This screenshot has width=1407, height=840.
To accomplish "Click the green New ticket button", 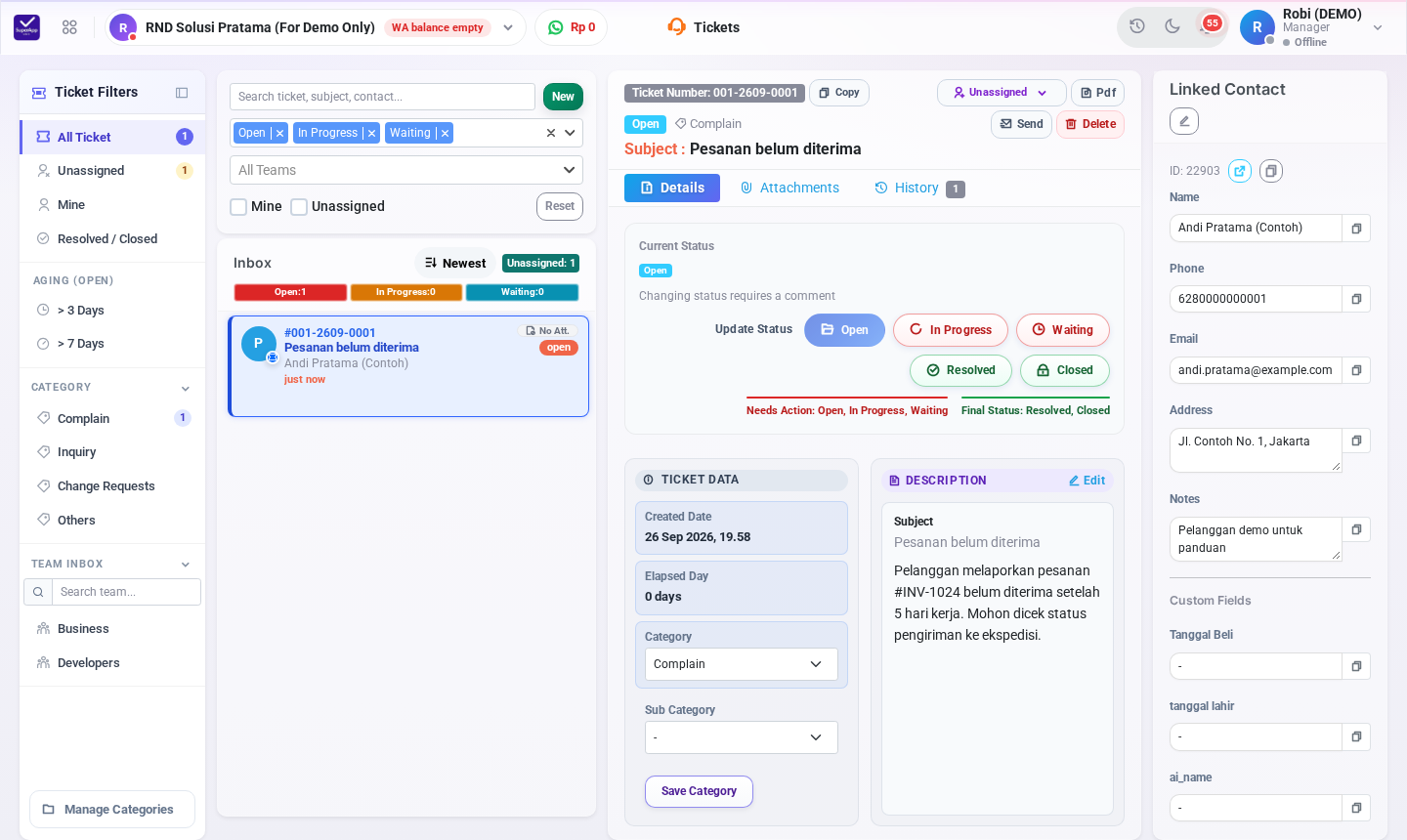I will (563, 97).
